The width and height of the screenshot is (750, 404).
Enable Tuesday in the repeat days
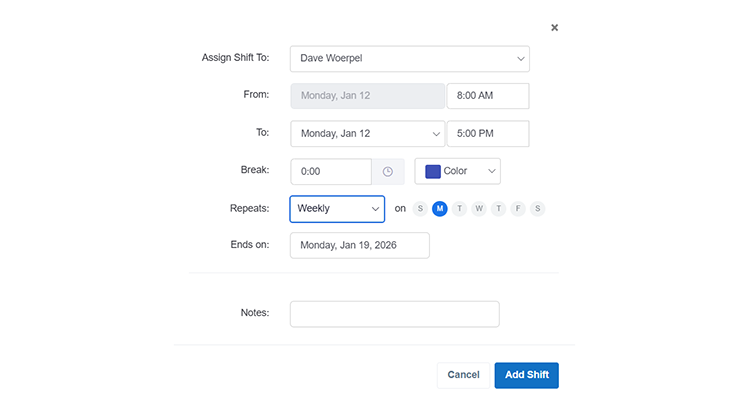coord(459,209)
